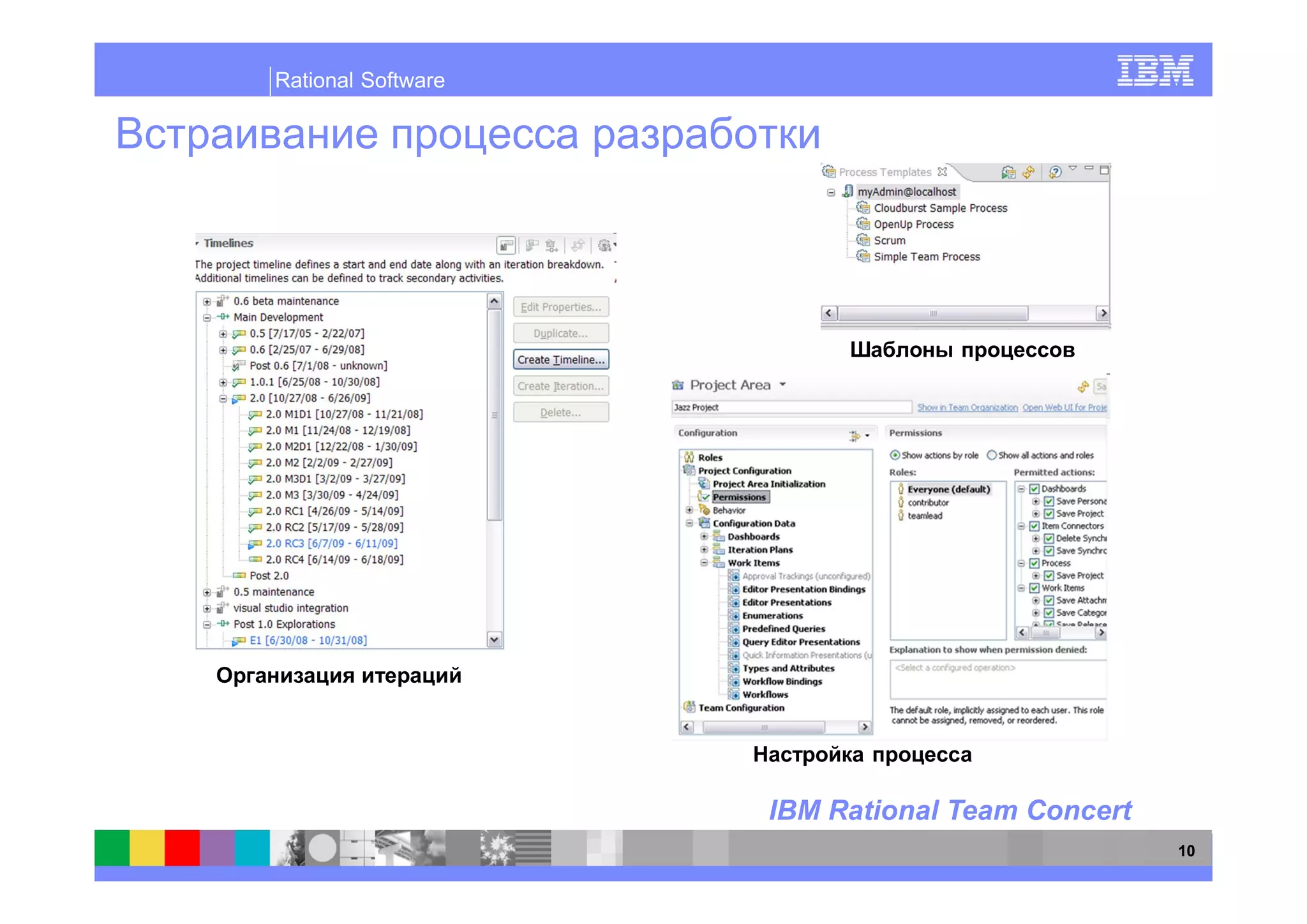Select Process Templates tab

click(885, 172)
